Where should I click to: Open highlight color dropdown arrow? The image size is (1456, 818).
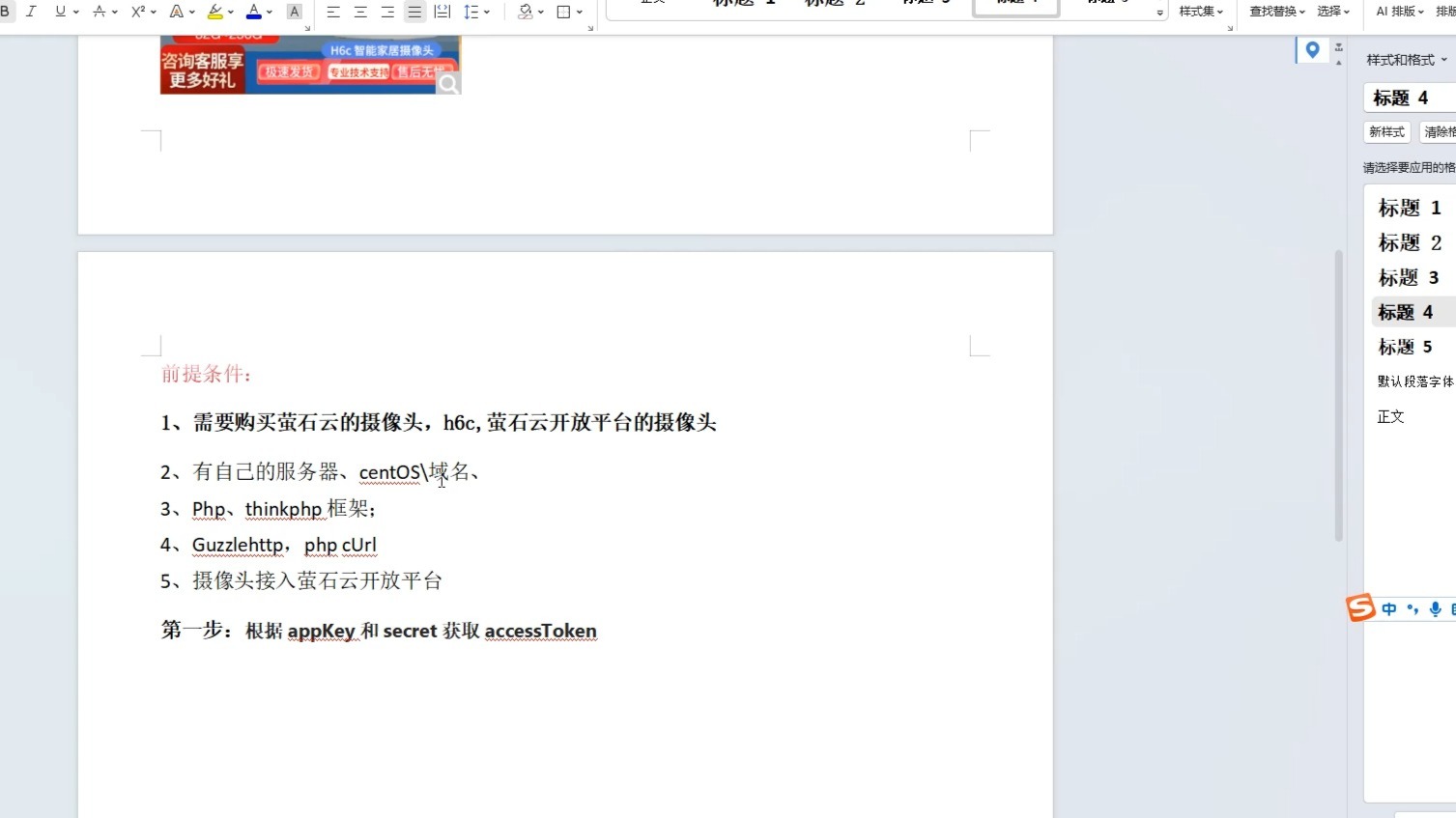coord(231,12)
